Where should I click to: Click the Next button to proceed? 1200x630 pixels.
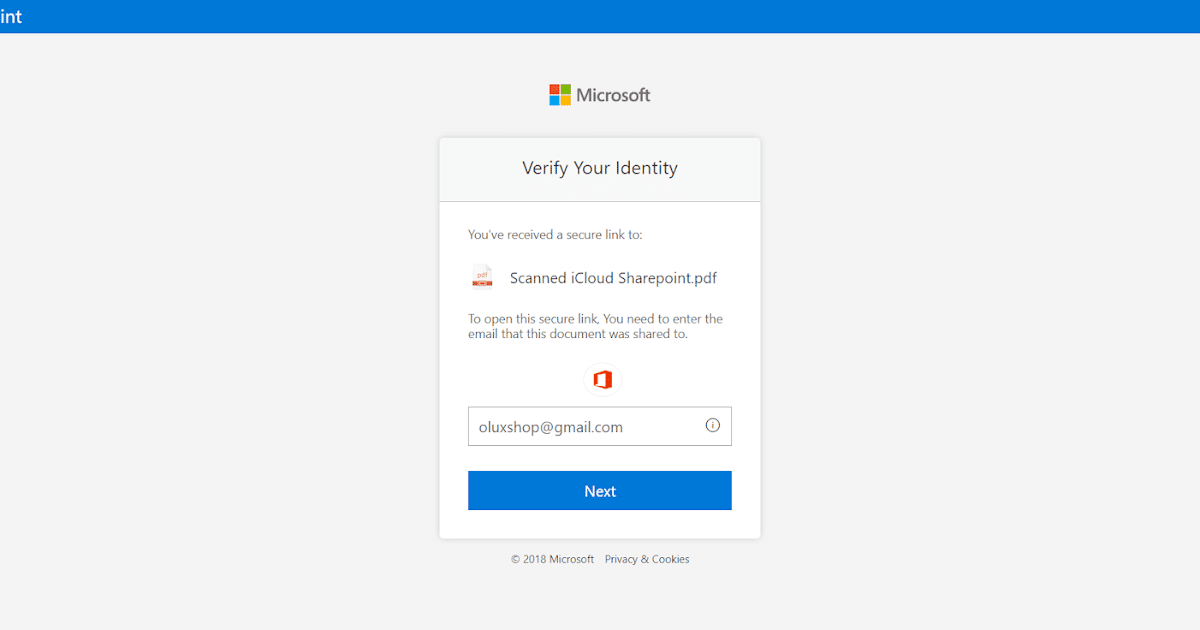coord(600,490)
